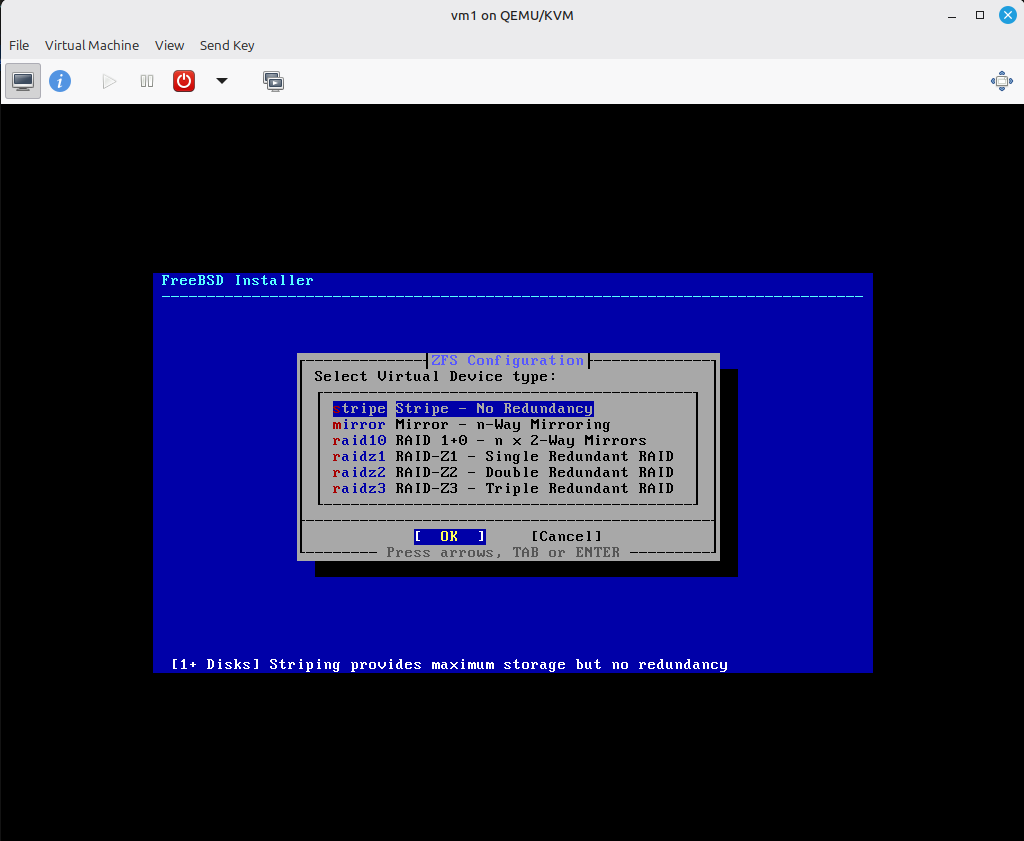Viewport: 1024px width, 841px height.
Task: Expand the shutdown options dropdown arrow
Action: tap(222, 81)
